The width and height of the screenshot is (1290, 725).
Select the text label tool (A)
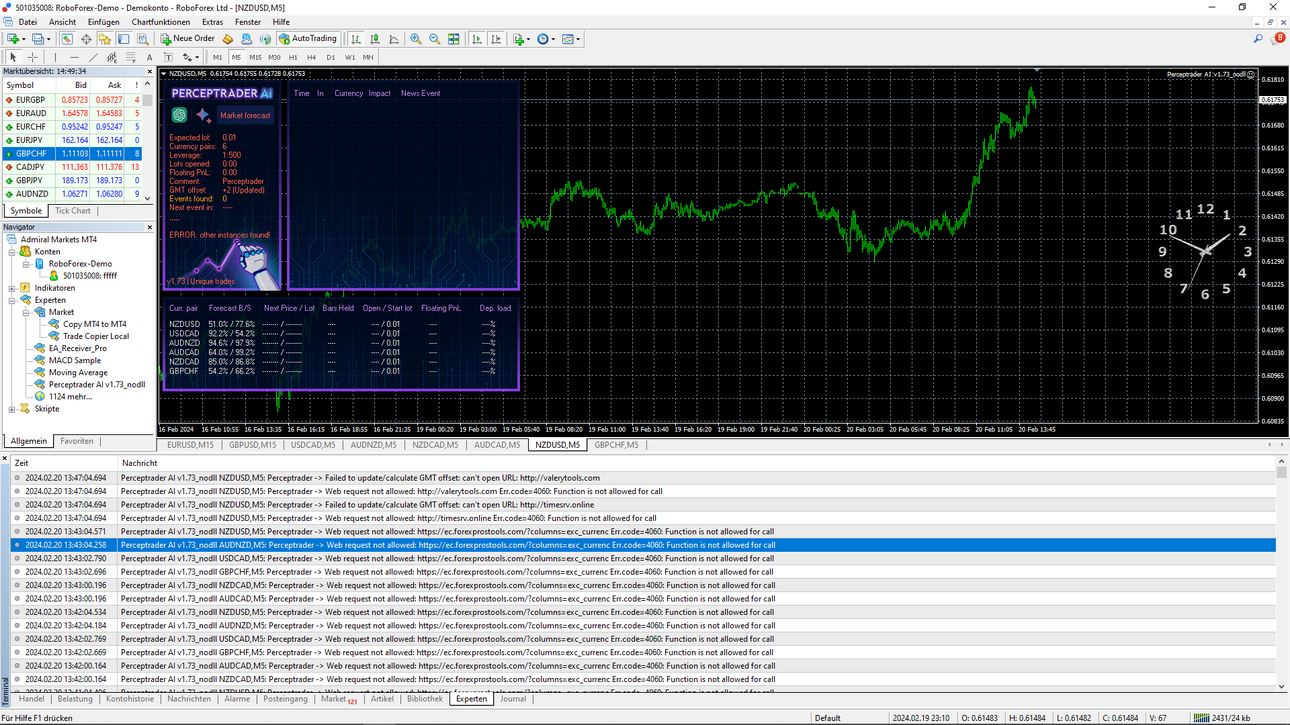[149, 57]
